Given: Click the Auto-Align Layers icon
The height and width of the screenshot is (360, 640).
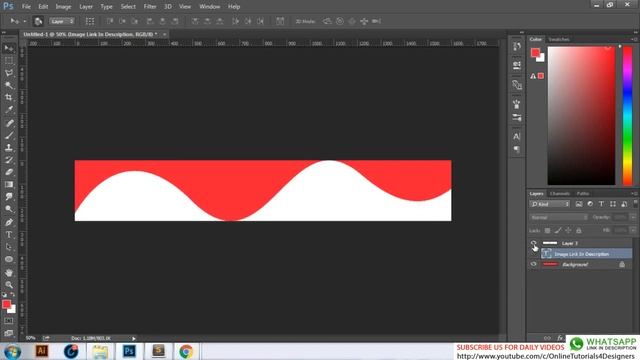Looking at the screenshot, I should coord(280,21).
